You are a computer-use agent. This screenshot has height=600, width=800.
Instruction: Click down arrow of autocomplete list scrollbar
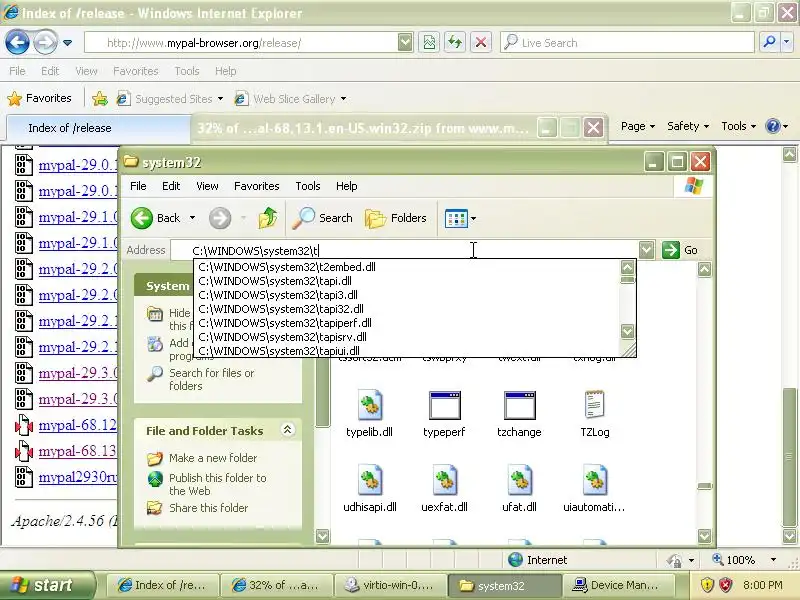coord(628,332)
